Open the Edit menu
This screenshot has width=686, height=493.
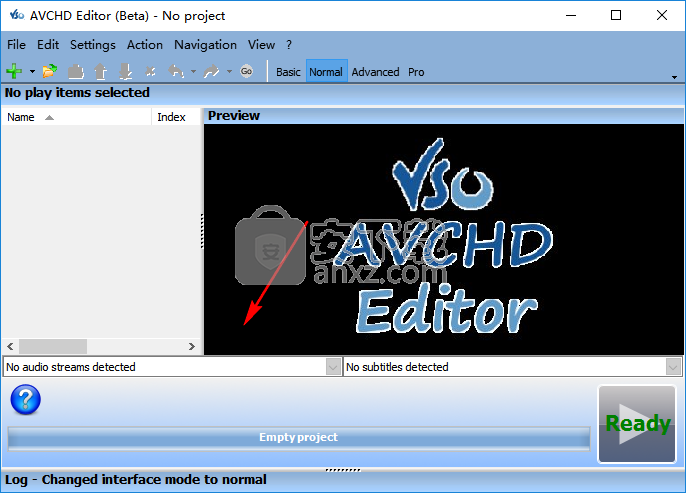[x=48, y=45]
